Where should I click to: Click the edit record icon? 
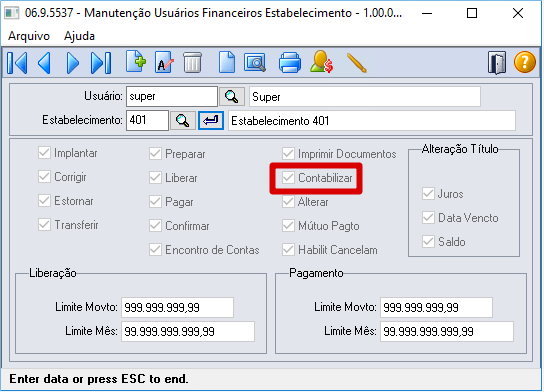(164, 62)
